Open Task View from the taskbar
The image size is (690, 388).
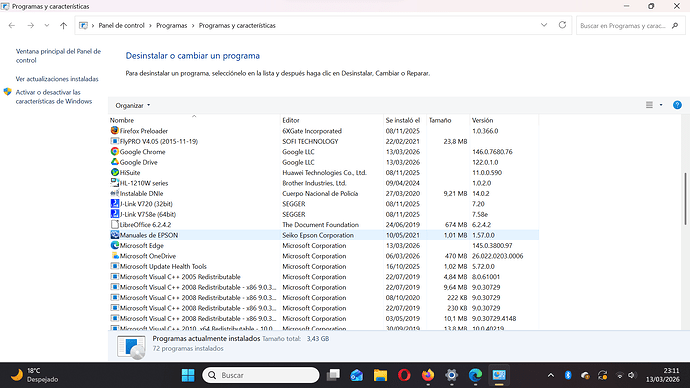point(333,375)
